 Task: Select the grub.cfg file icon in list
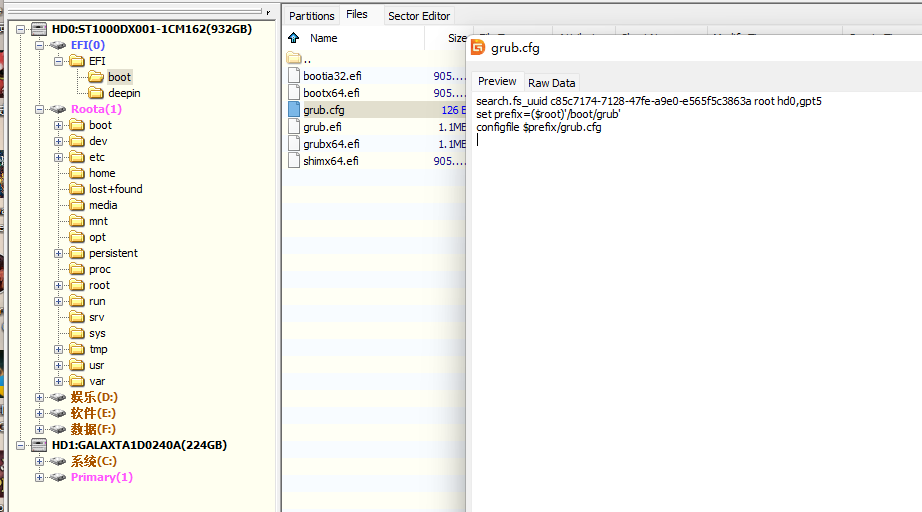click(294, 110)
